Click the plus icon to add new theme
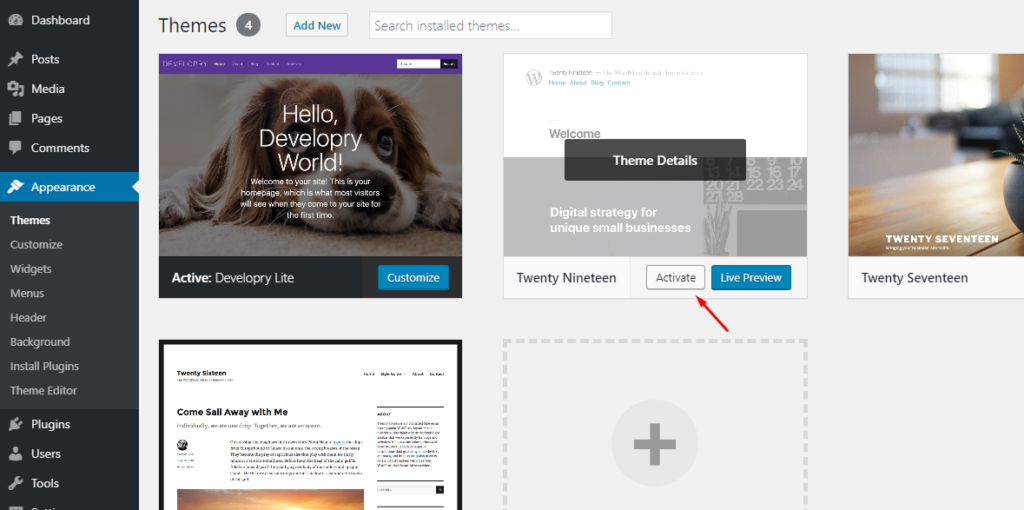The width and height of the screenshot is (1024, 510). pyautogui.click(x=654, y=443)
